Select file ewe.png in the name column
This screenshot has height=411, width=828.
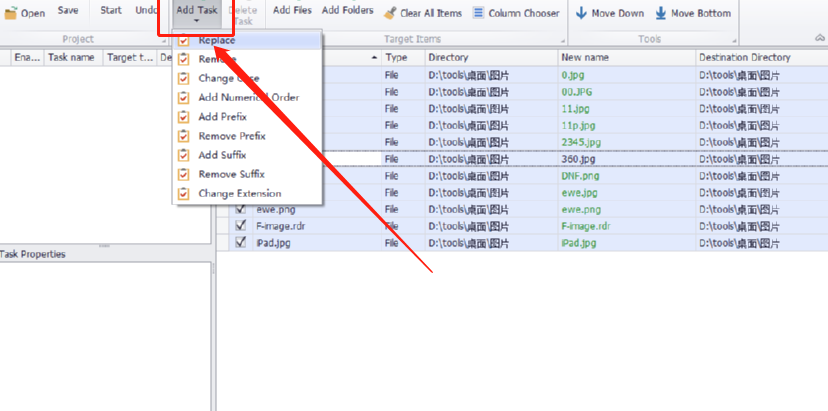pyautogui.click(x=275, y=209)
